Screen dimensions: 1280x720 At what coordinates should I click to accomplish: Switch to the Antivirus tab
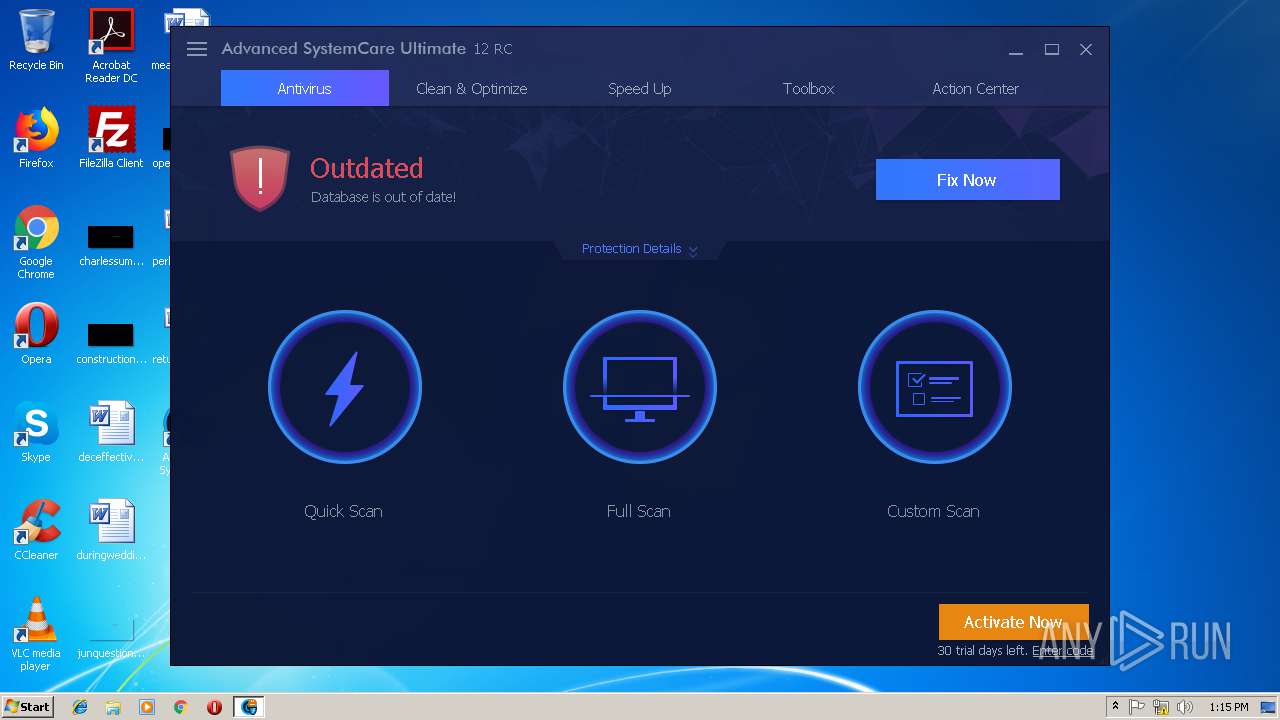[x=304, y=88]
